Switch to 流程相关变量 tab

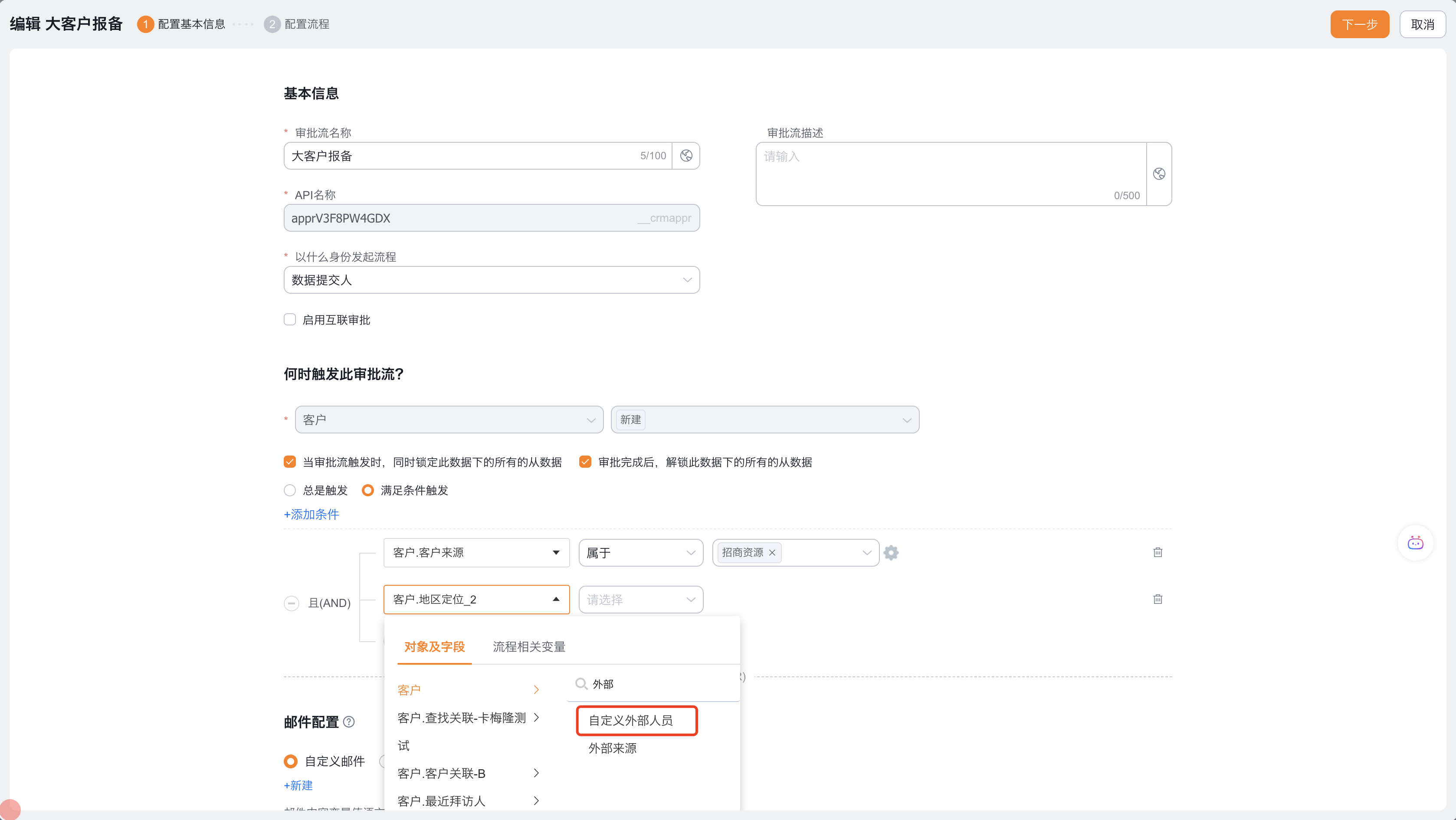pyautogui.click(x=528, y=646)
